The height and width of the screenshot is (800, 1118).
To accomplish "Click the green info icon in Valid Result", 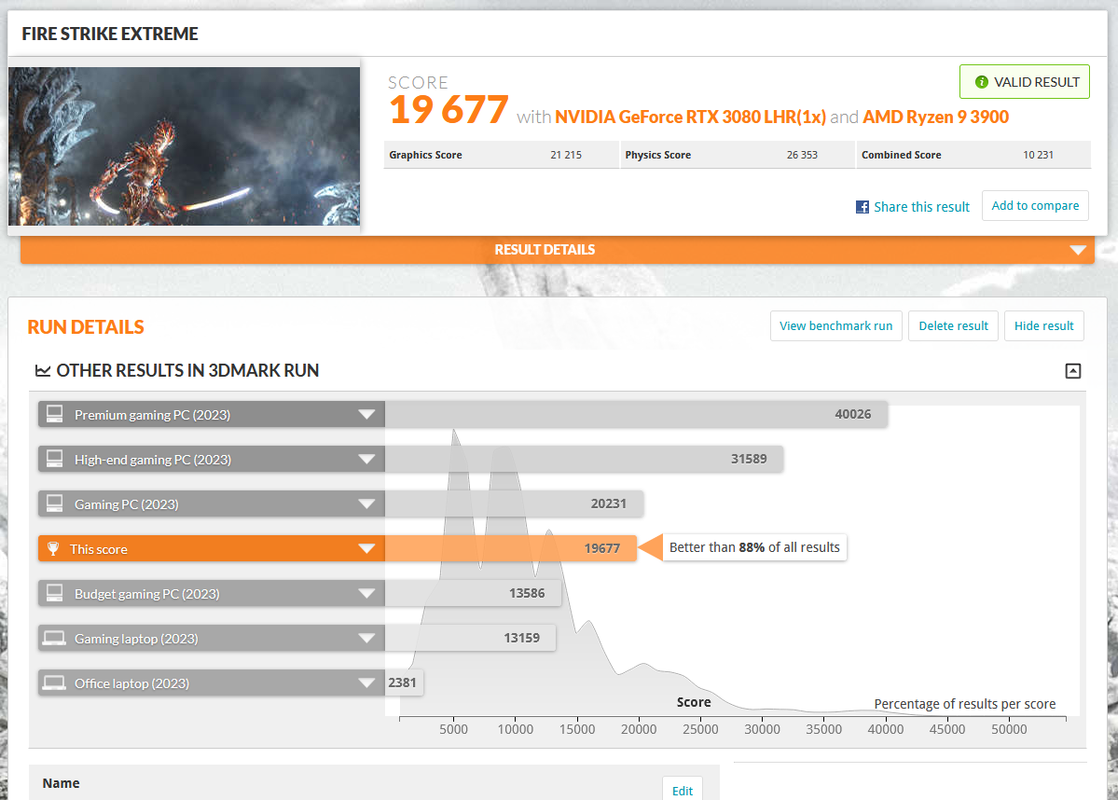I will (x=981, y=82).
